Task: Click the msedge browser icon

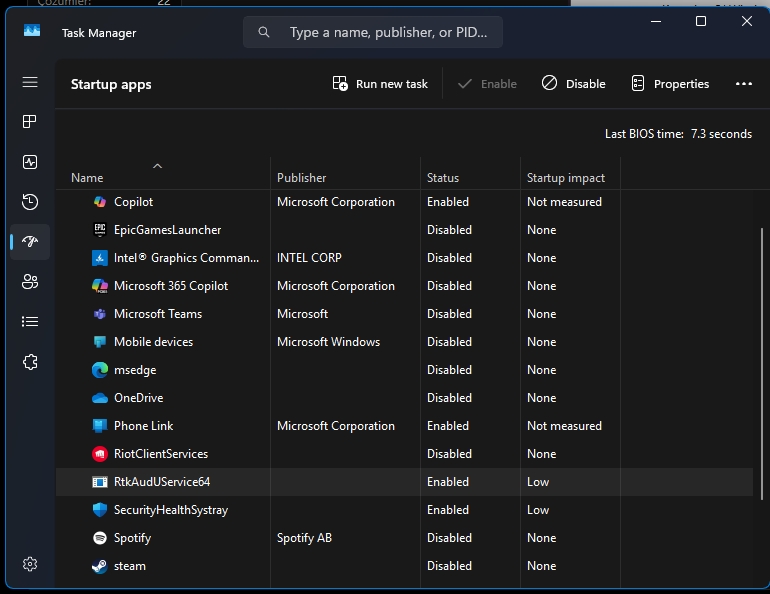Action: pyautogui.click(x=100, y=370)
